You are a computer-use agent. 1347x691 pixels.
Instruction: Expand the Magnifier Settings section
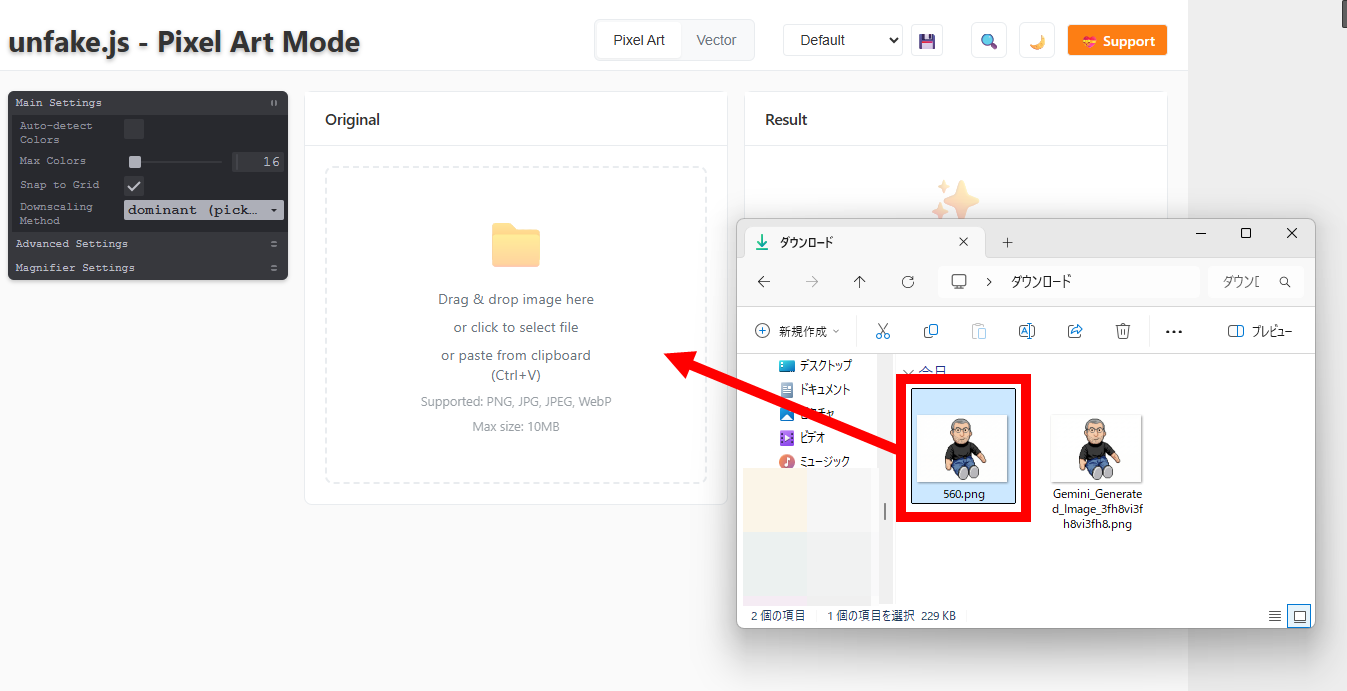pos(148,268)
